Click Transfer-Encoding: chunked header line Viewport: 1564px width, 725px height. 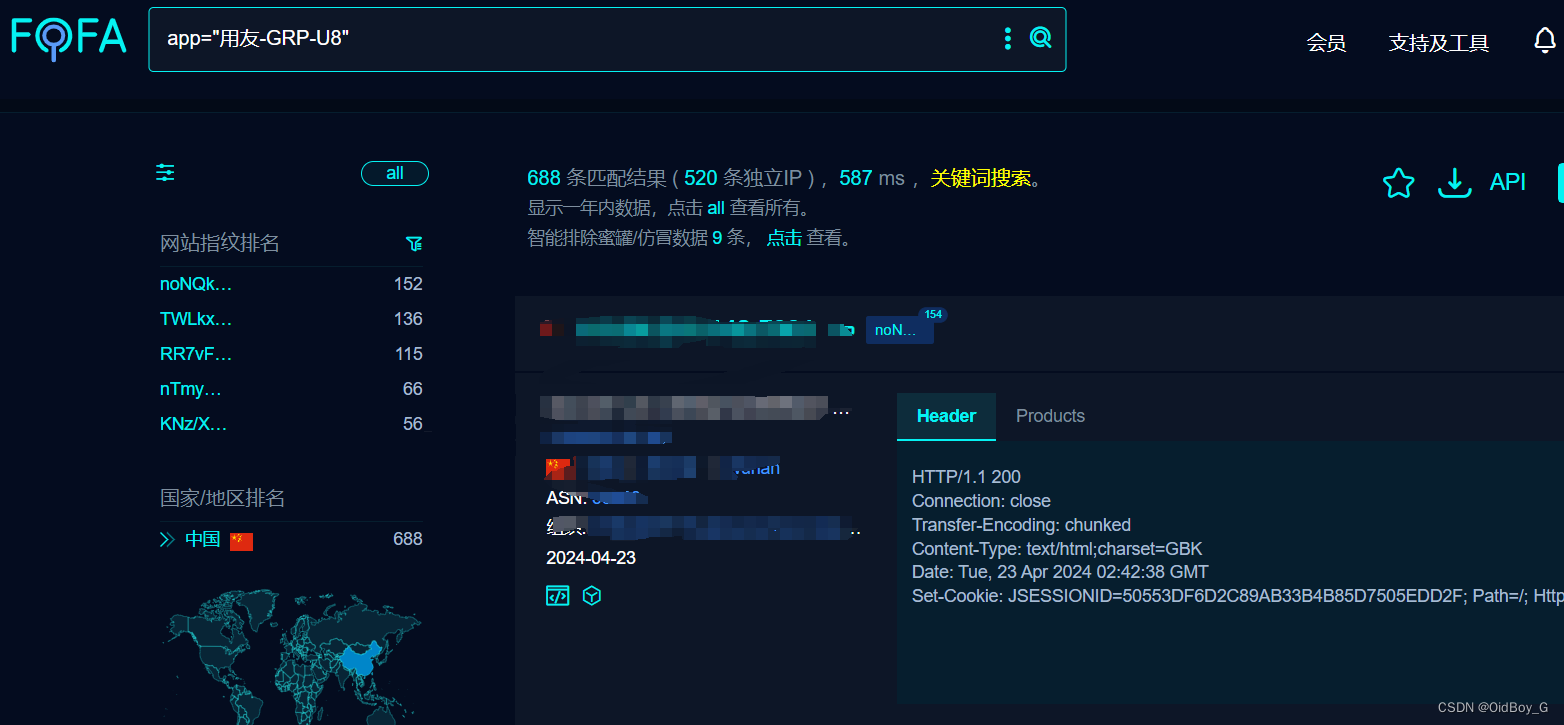coord(1021,525)
